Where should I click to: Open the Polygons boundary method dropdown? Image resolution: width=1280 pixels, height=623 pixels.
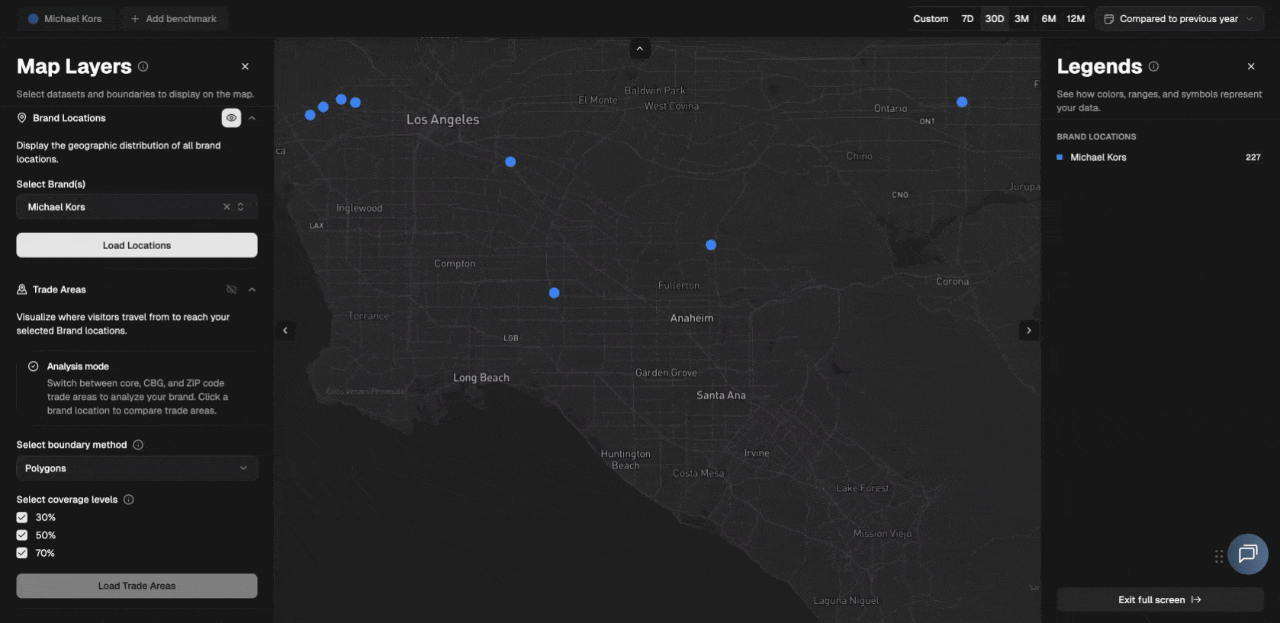click(x=137, y=467)
